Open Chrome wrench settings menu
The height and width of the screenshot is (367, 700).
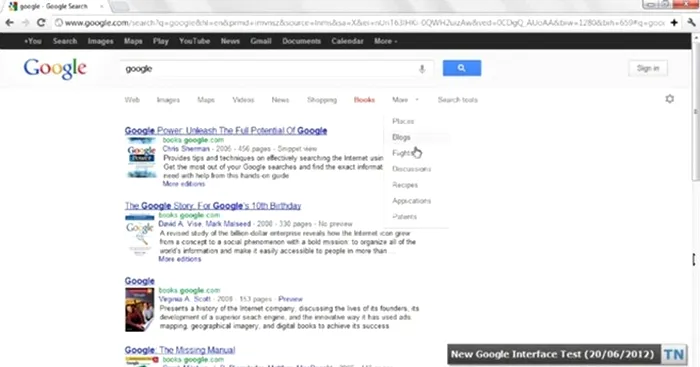click(692, 22)
